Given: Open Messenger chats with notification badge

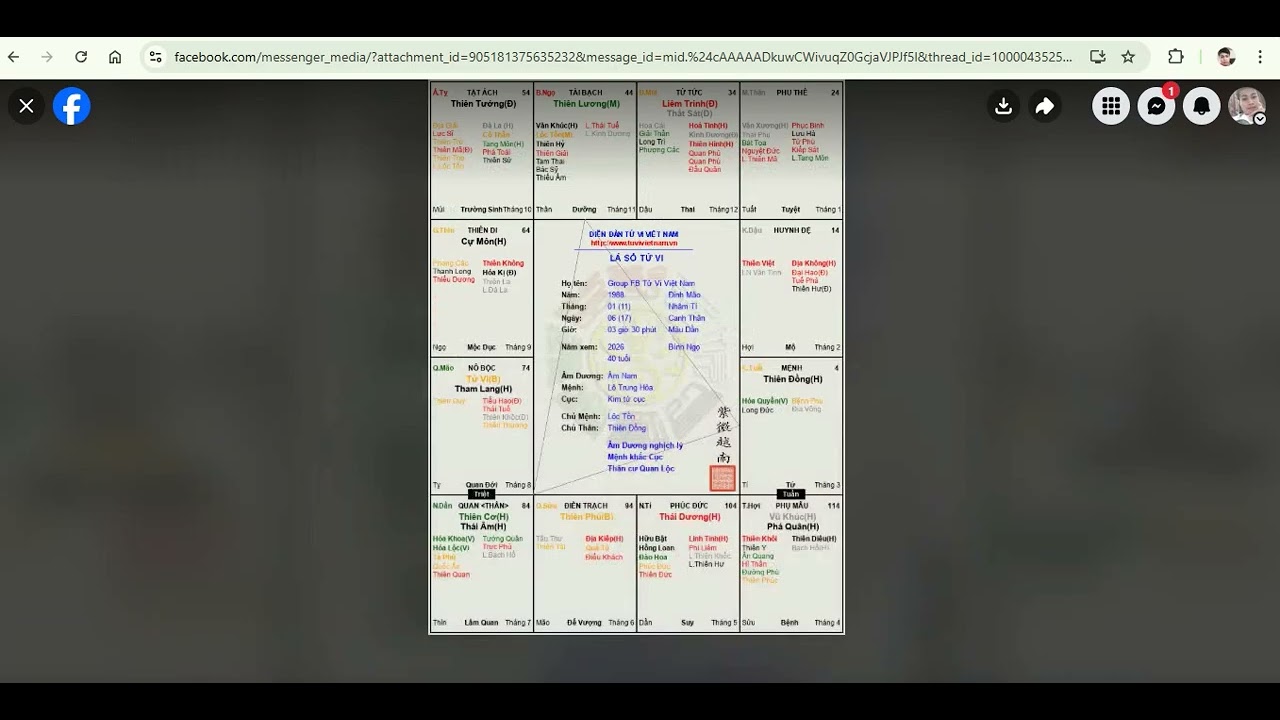Looking at the screenshot, I should [x=1157, y=106].
